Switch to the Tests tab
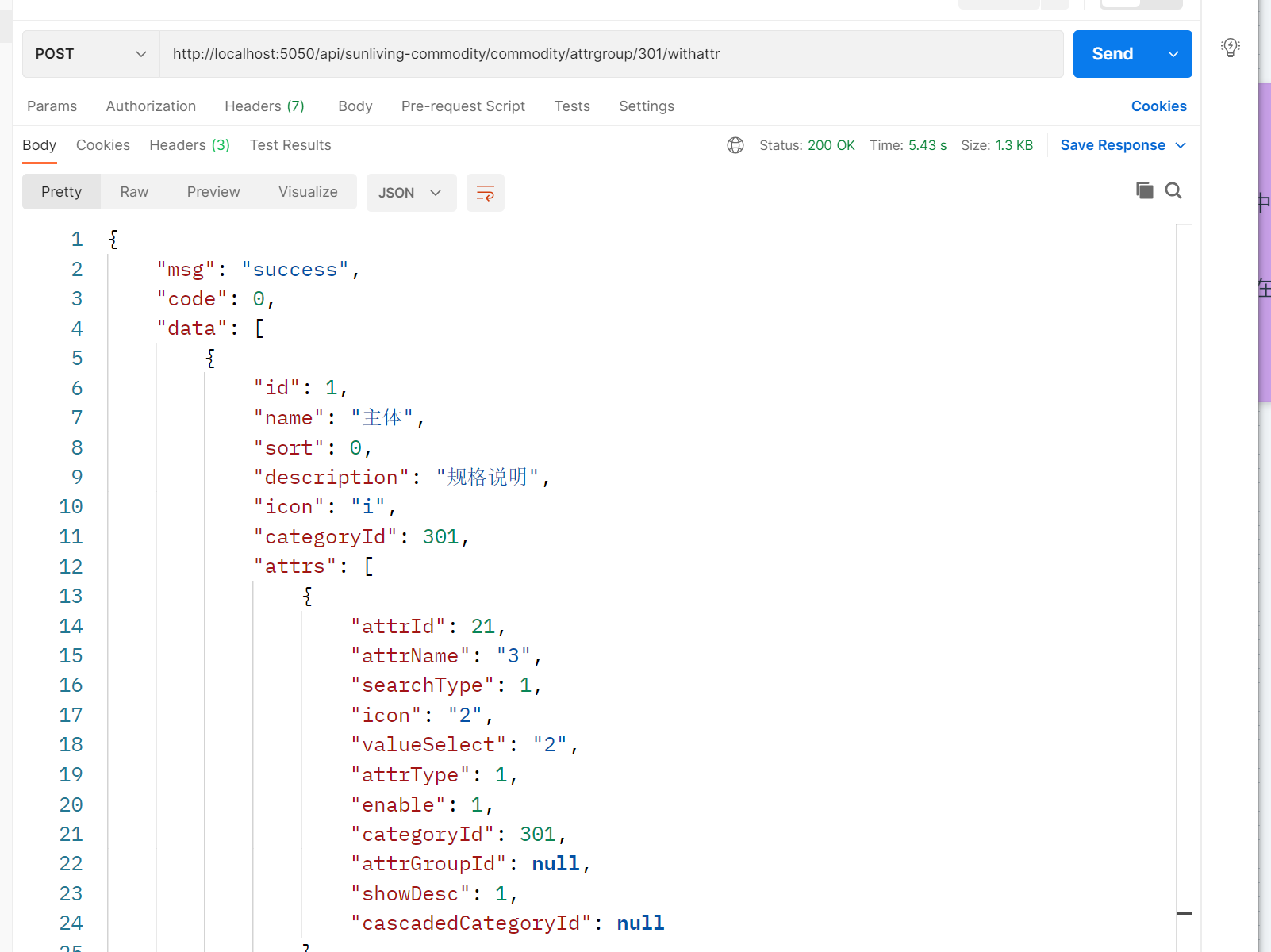Viewport: 1271px width, 952px height. tap(572, 106)
